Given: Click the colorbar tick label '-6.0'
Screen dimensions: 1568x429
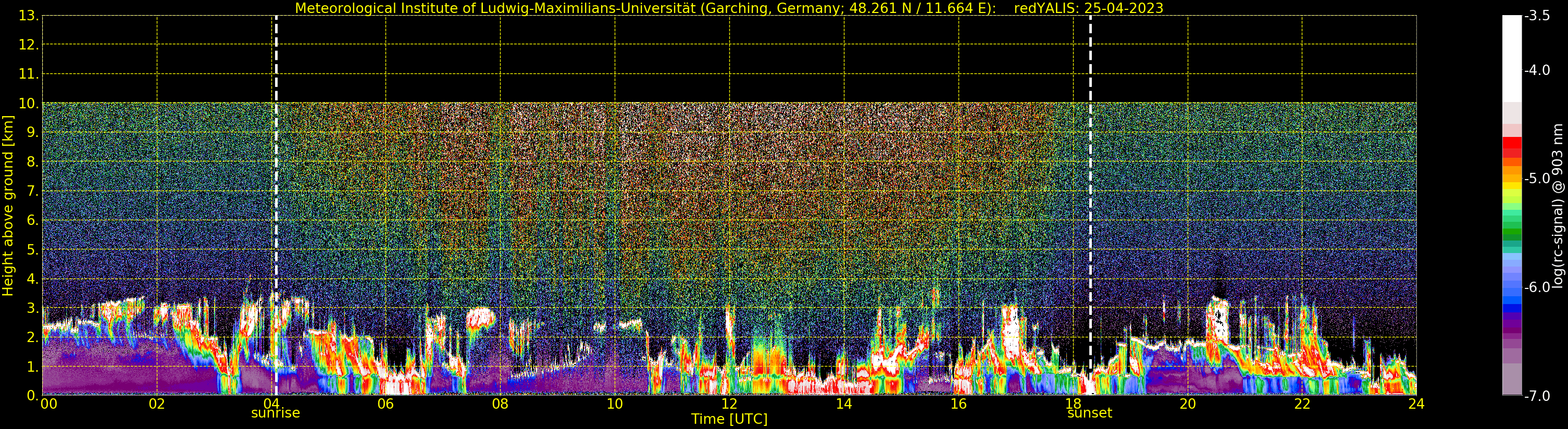Looking at the screenshot, I should (1538, 287).
